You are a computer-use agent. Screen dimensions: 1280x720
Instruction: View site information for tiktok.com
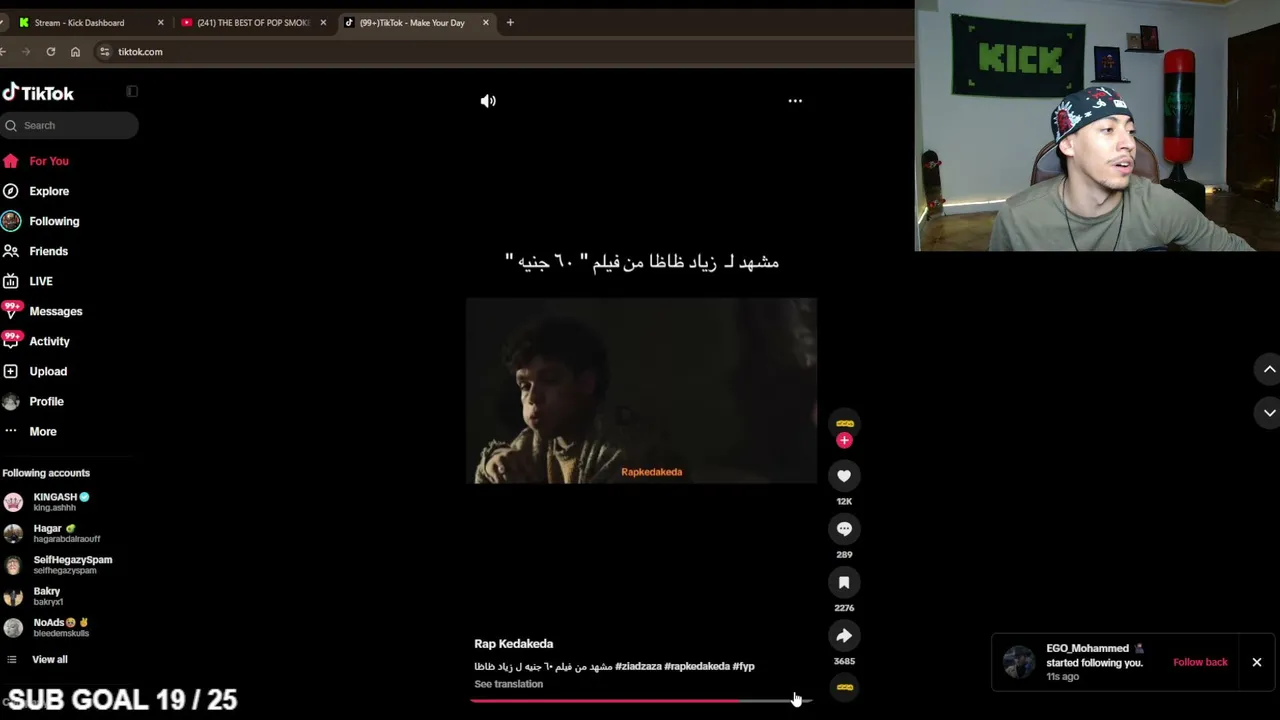[104, 52]
